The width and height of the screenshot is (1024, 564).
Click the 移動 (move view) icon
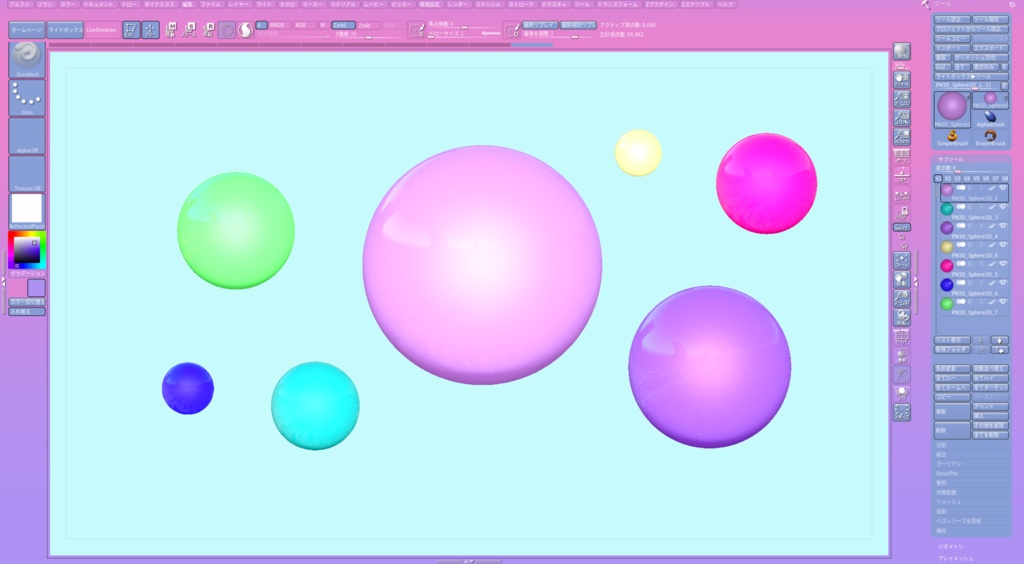pyautogui.click(x=901, y=279)
